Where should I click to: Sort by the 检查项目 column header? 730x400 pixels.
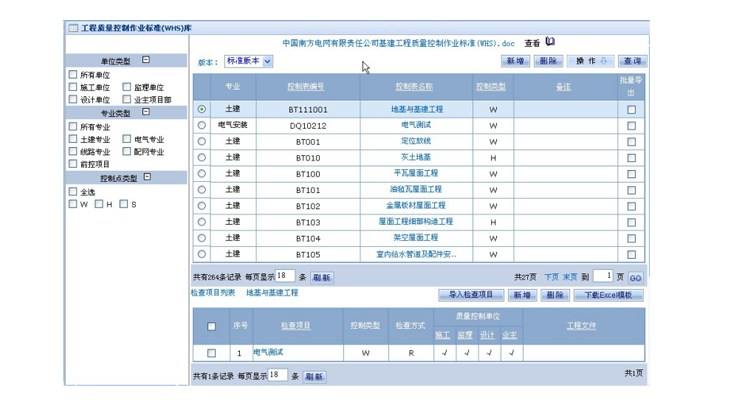(x=296, y=326)
